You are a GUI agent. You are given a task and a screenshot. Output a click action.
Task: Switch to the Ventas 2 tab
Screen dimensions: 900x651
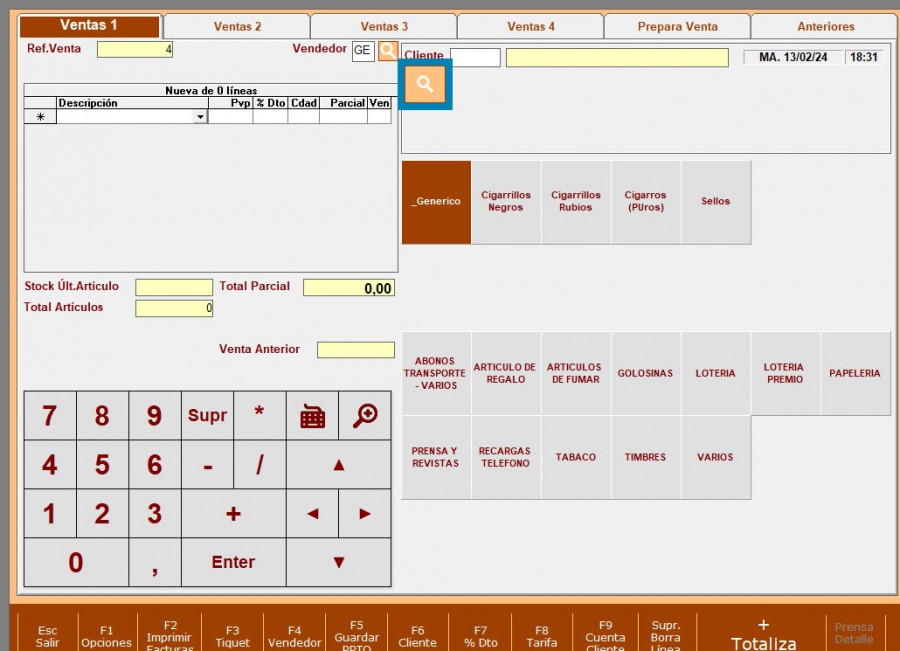237,27
